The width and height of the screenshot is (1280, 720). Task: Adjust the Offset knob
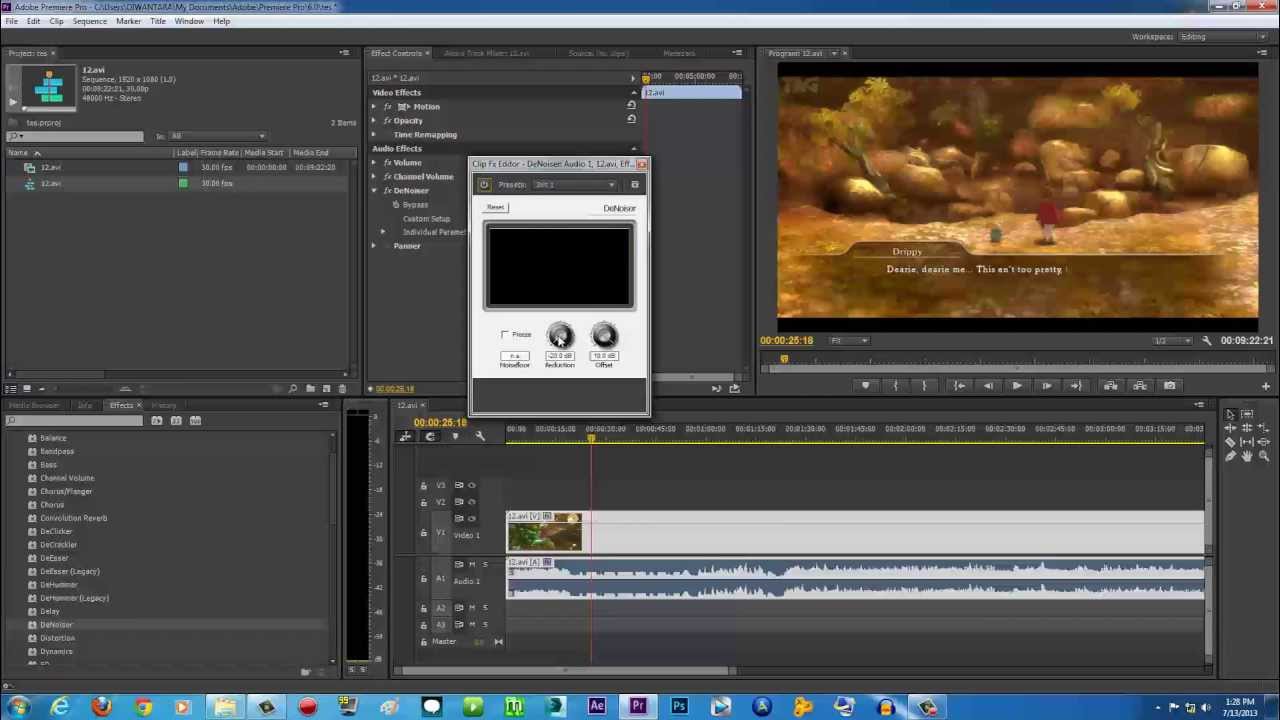coord(604,336)
